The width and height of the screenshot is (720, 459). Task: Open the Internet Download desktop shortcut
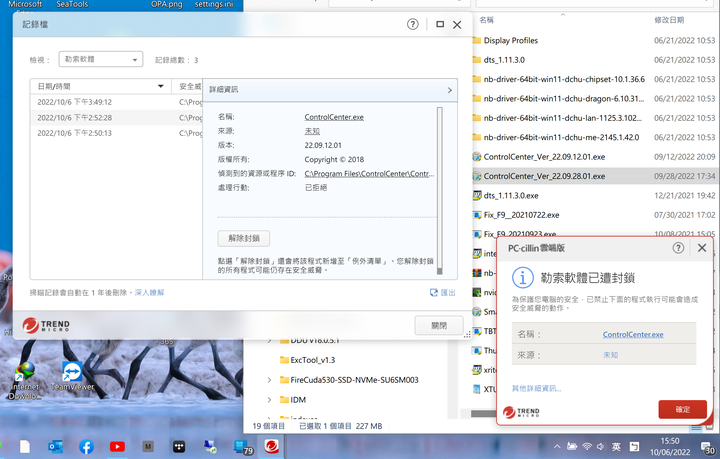(x=24, y=381)
